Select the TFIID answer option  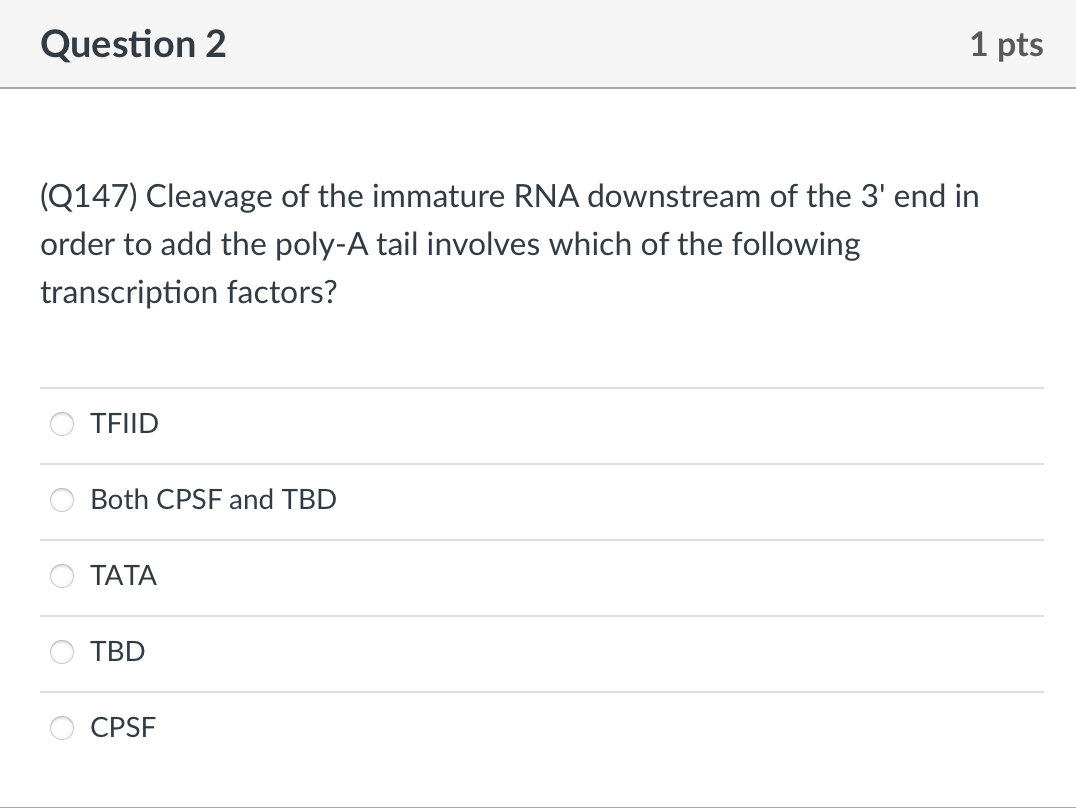(x=61, y=424)
